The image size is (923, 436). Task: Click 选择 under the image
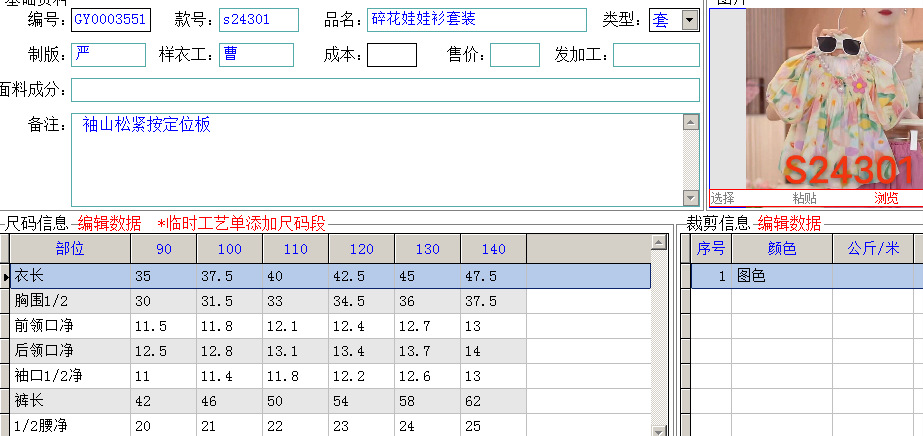tap(722, 198)
